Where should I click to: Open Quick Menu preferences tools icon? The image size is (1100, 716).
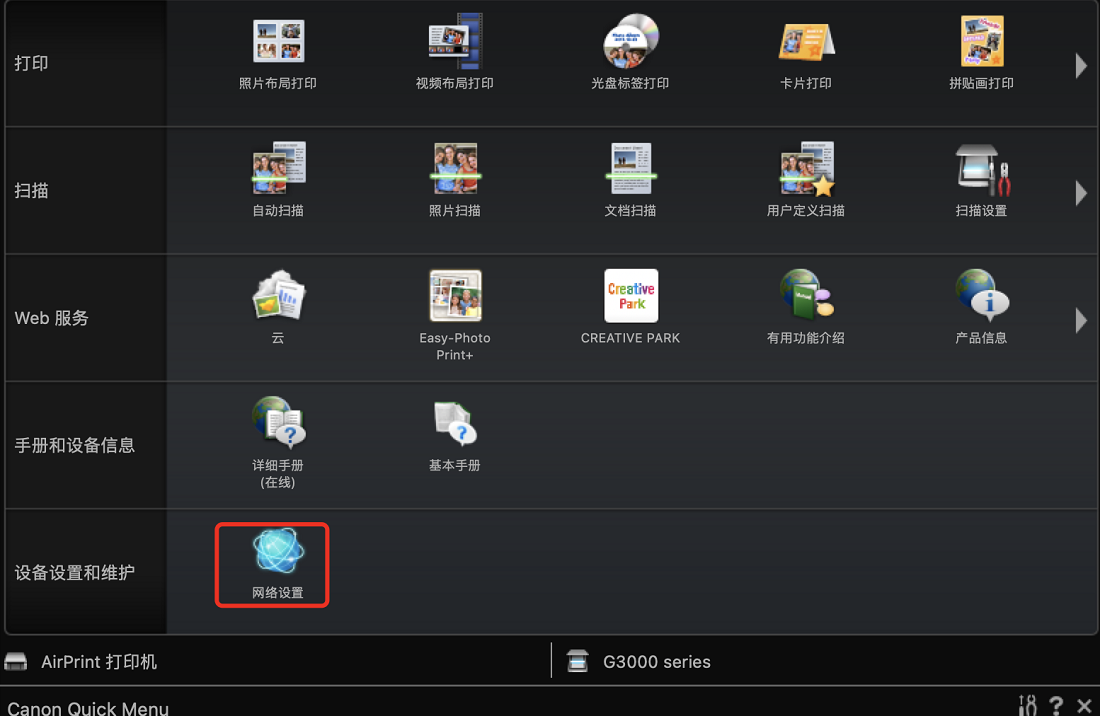1027,705
